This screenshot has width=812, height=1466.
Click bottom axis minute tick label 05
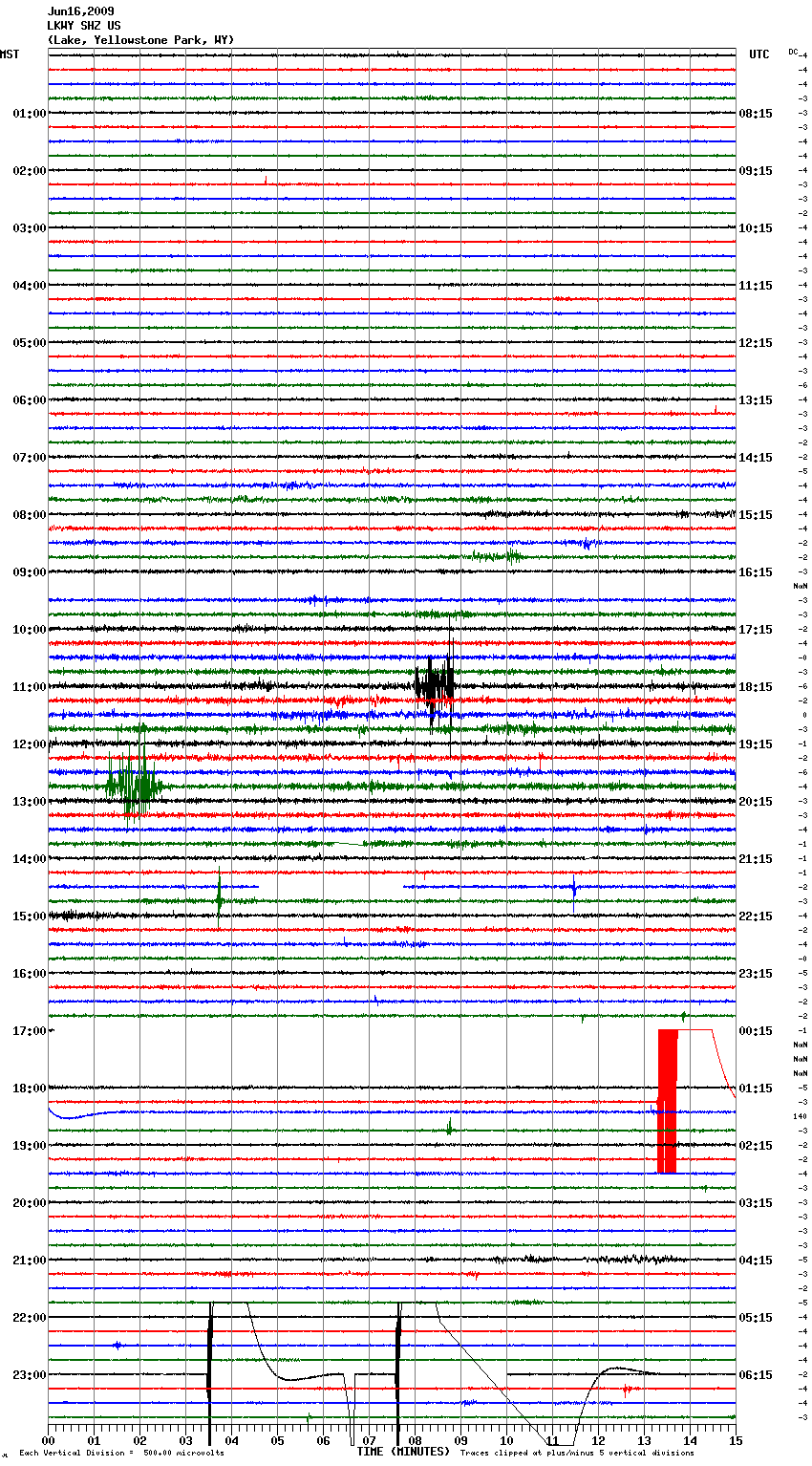[277, 1440]
